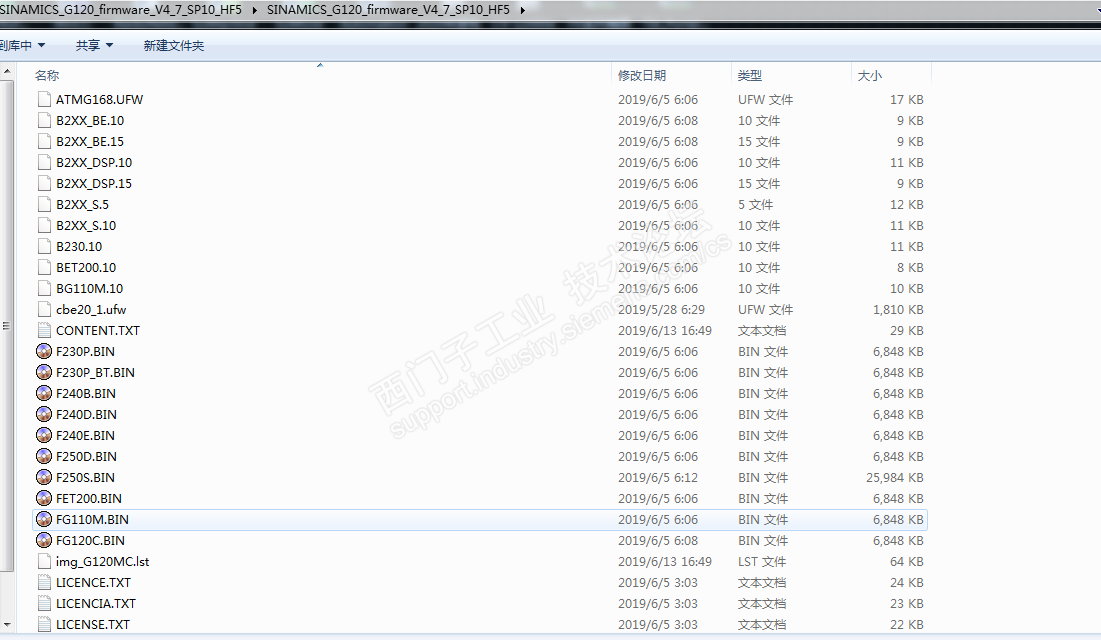Select the B2XX_S.5 file icon
1101x640 pixels.
[x=44, y=204]
